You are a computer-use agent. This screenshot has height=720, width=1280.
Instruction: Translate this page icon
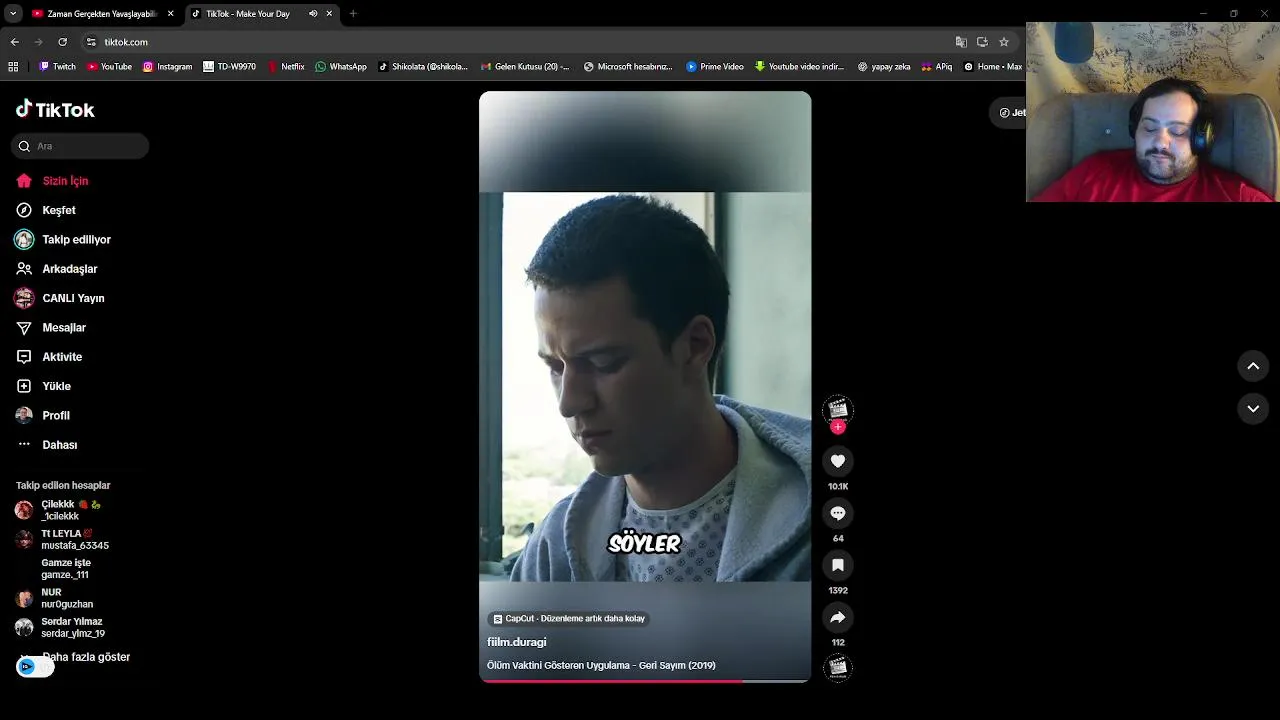point(961,42)
